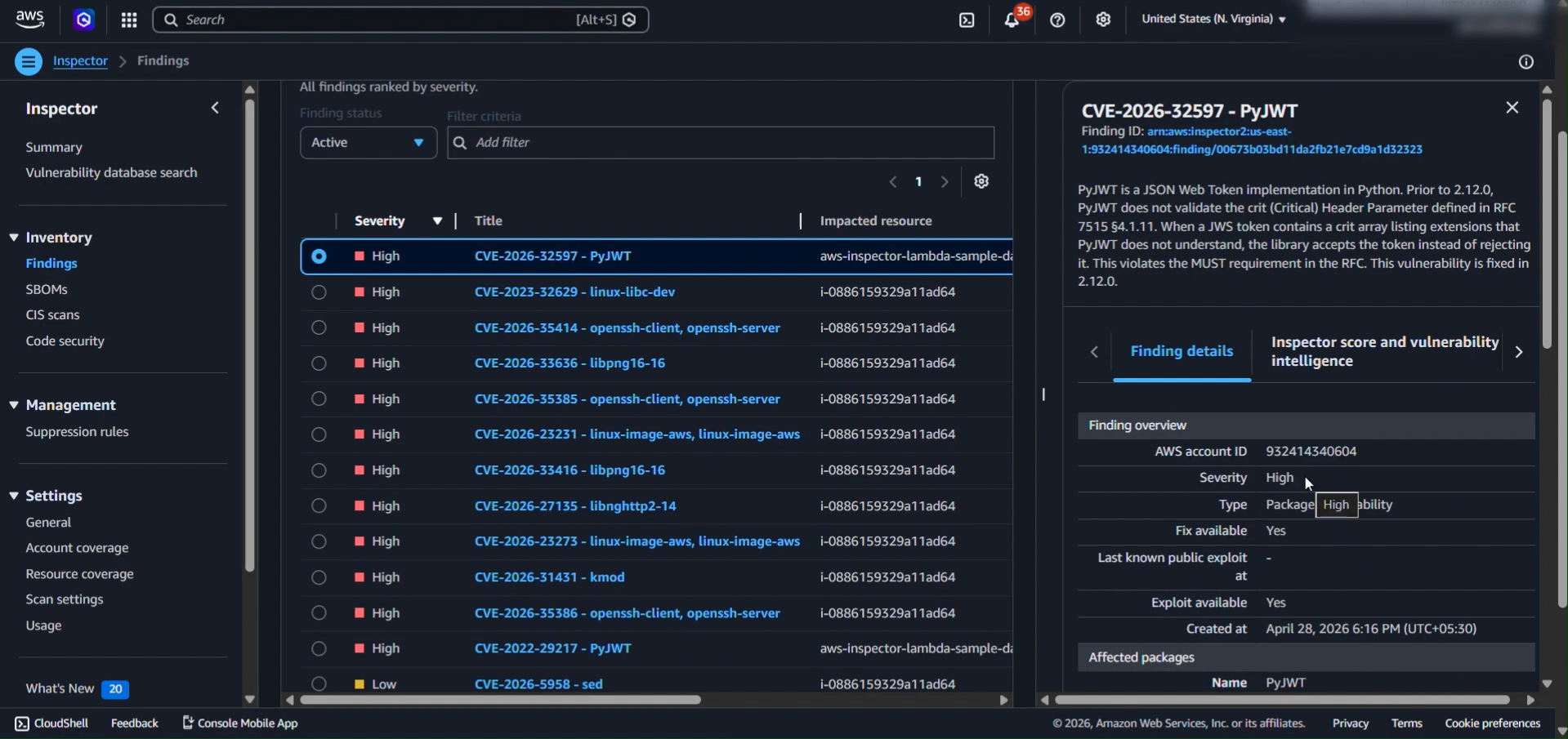Open Cookie preferences in footer

[1492, 723]
